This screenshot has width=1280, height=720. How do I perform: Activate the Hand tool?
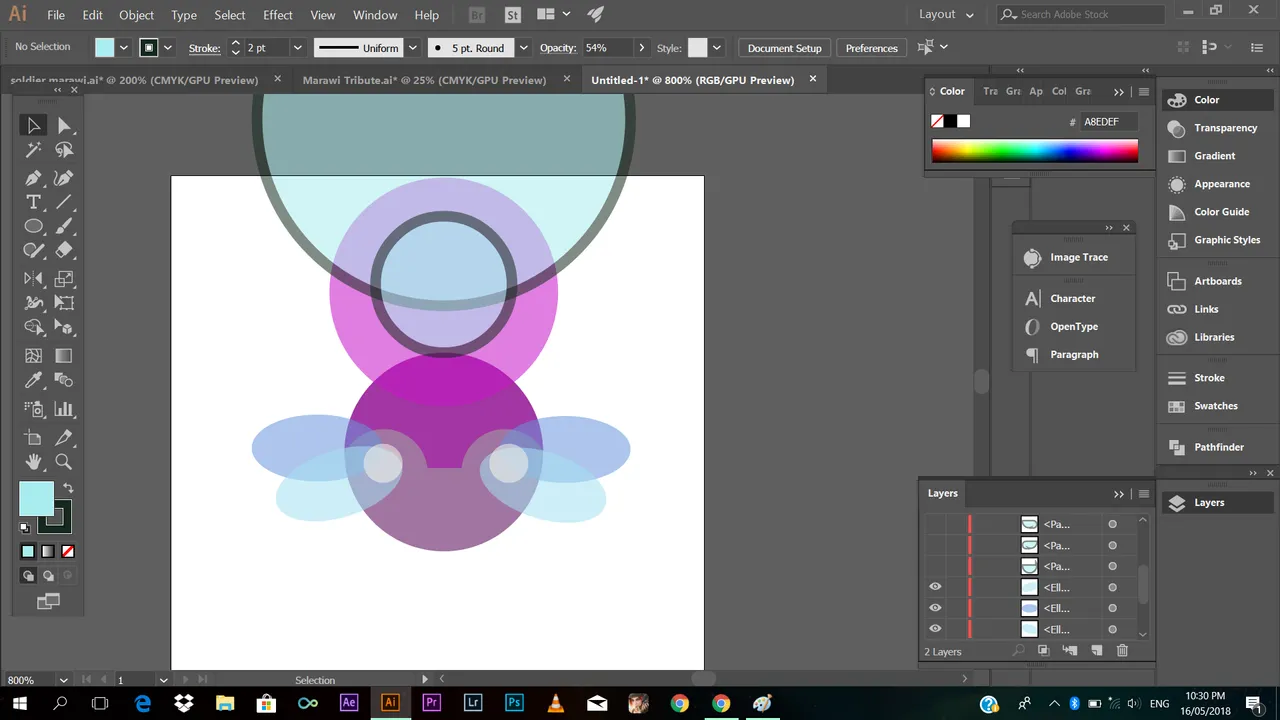click(33, 462)
